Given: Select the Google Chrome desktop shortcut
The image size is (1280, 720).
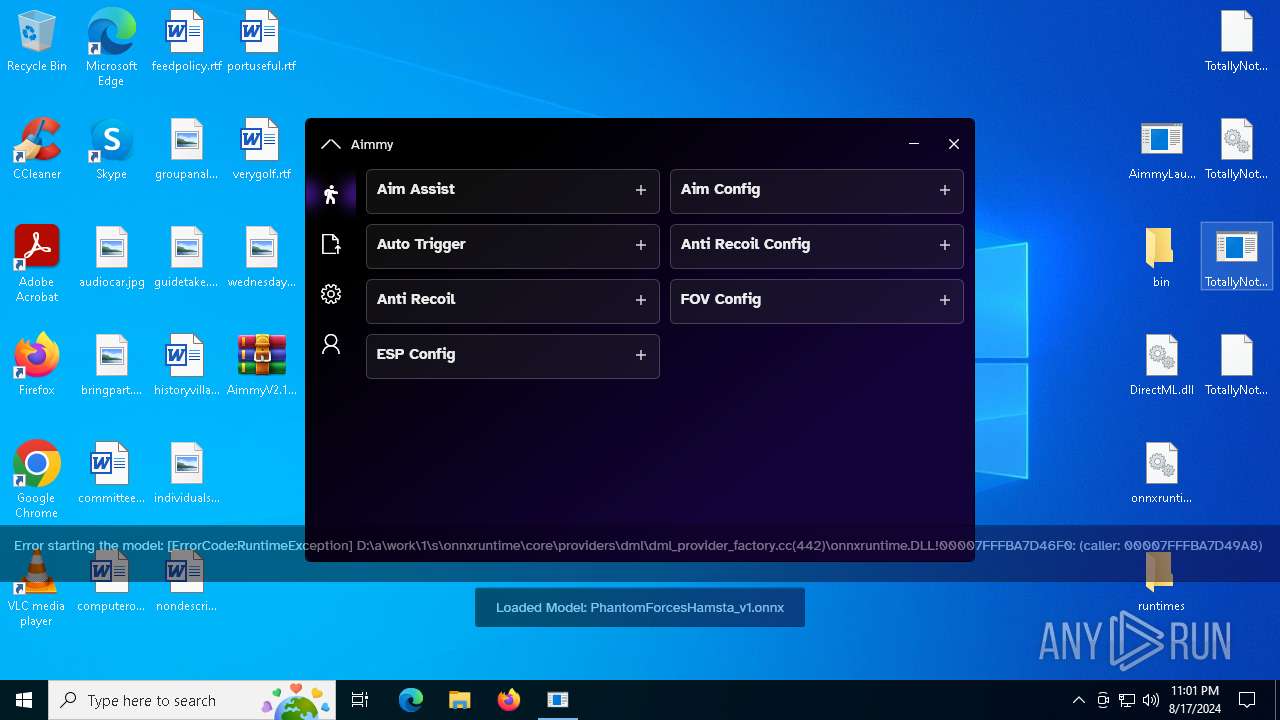Looking at the screenshot, I should [37, 480].
